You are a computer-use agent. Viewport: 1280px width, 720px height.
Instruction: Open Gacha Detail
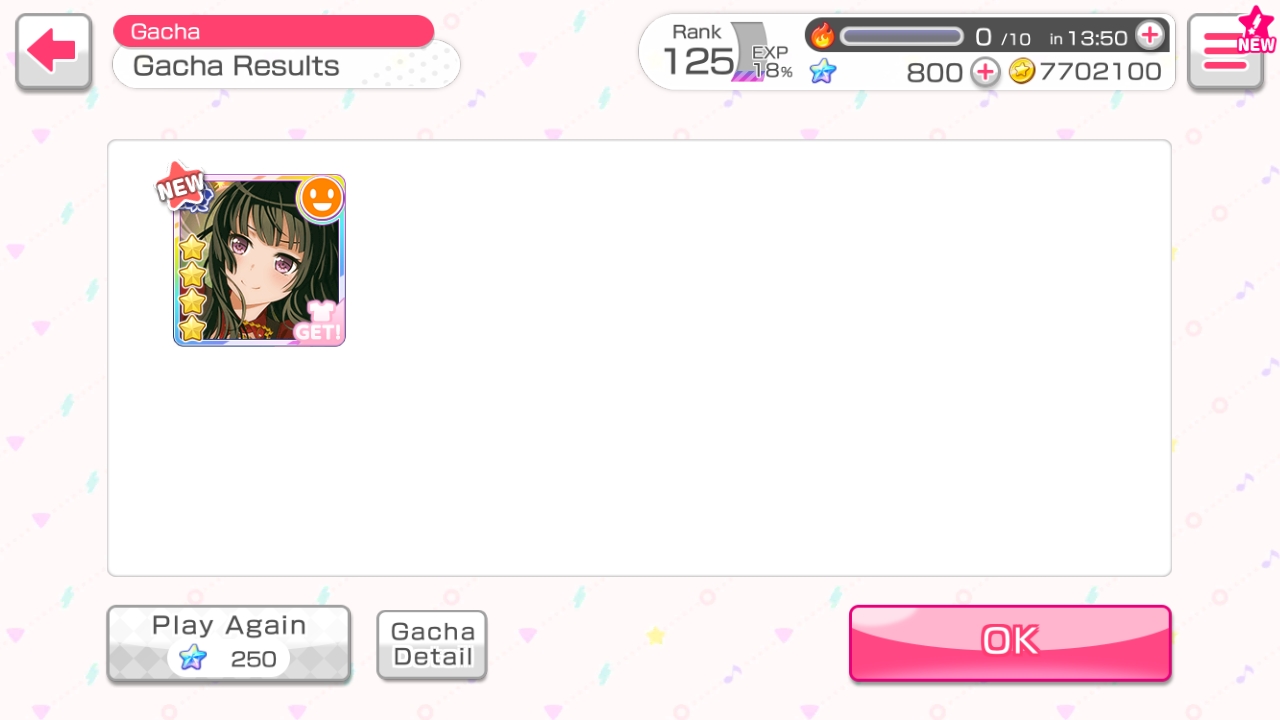click(432, 645)
